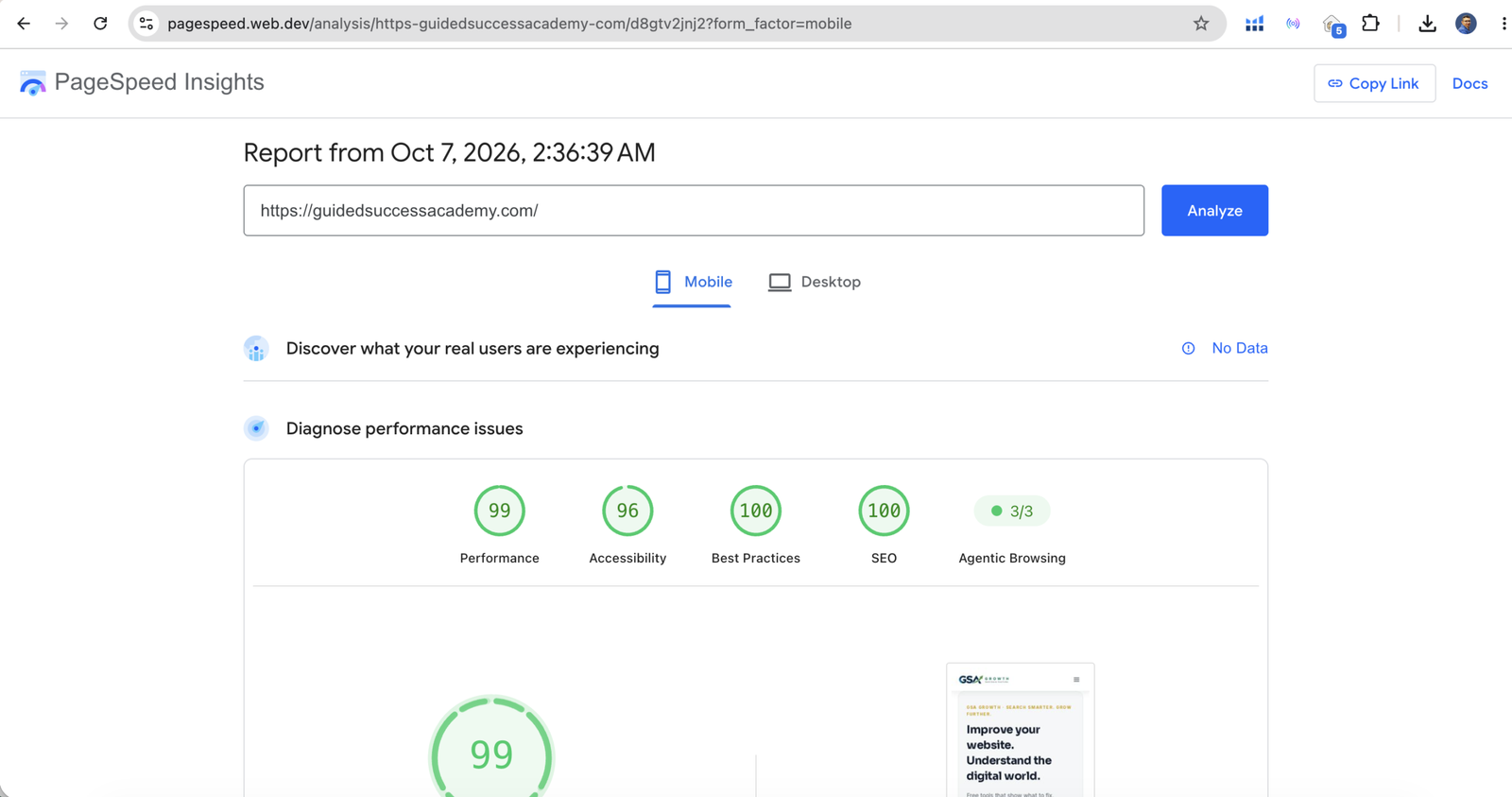
Task: Select the Agentic Browsing 3/3 badge
Action: (x=1012, y=511)
